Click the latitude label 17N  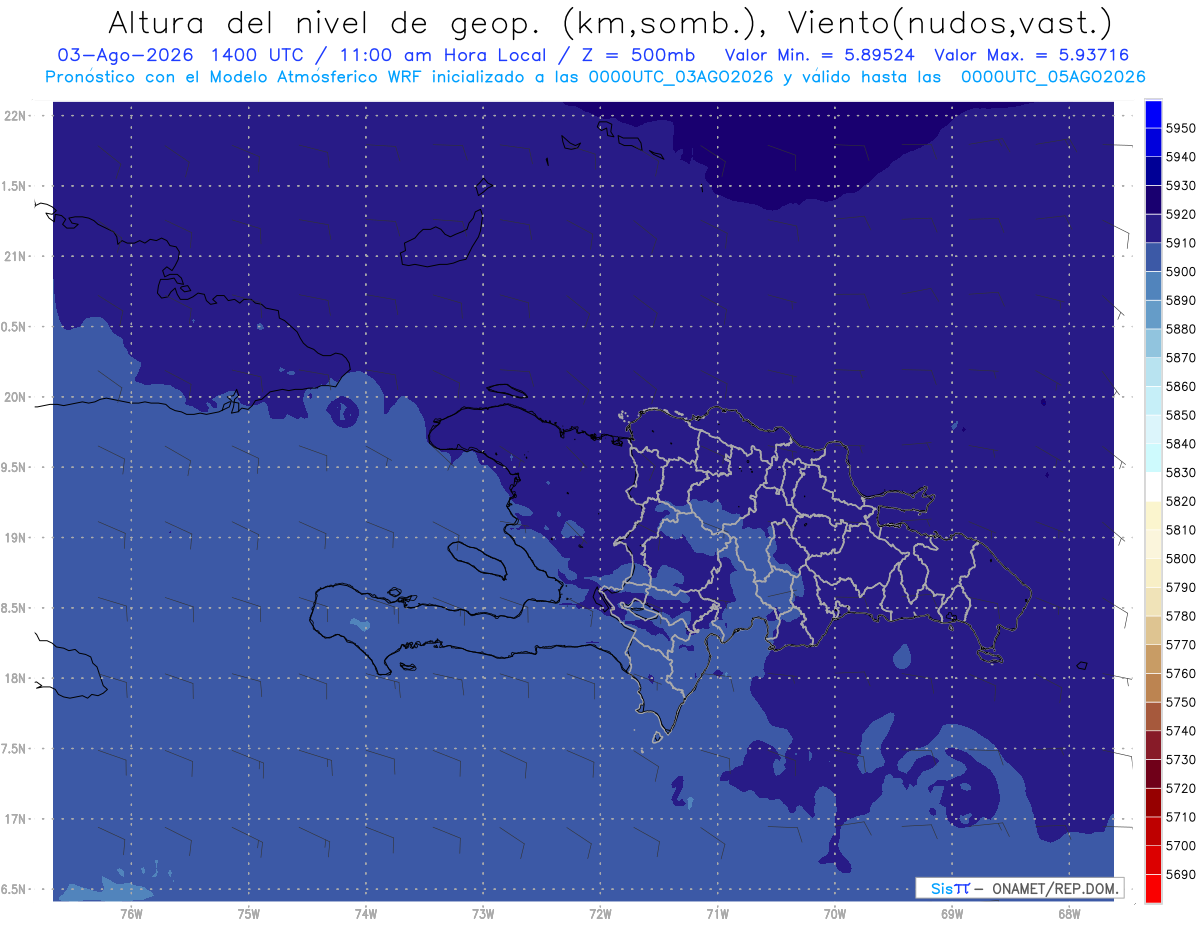(x=15, y=820)
